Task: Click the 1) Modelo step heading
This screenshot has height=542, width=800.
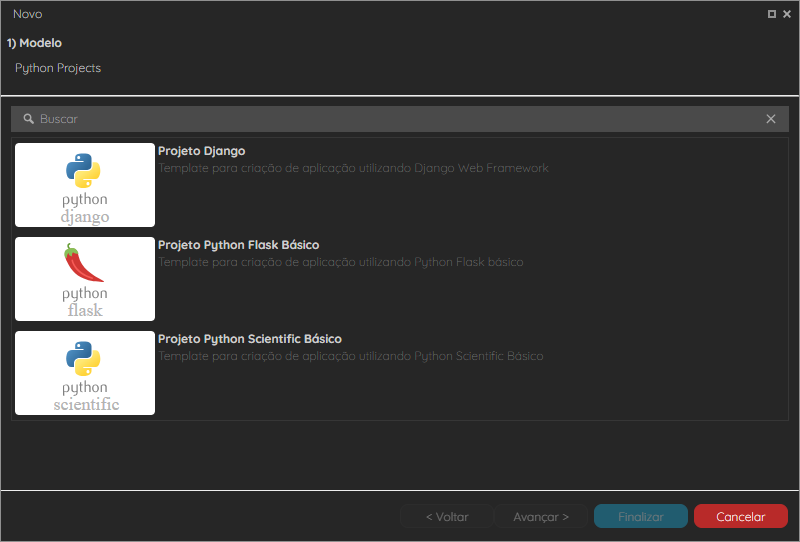Action: 34,43
